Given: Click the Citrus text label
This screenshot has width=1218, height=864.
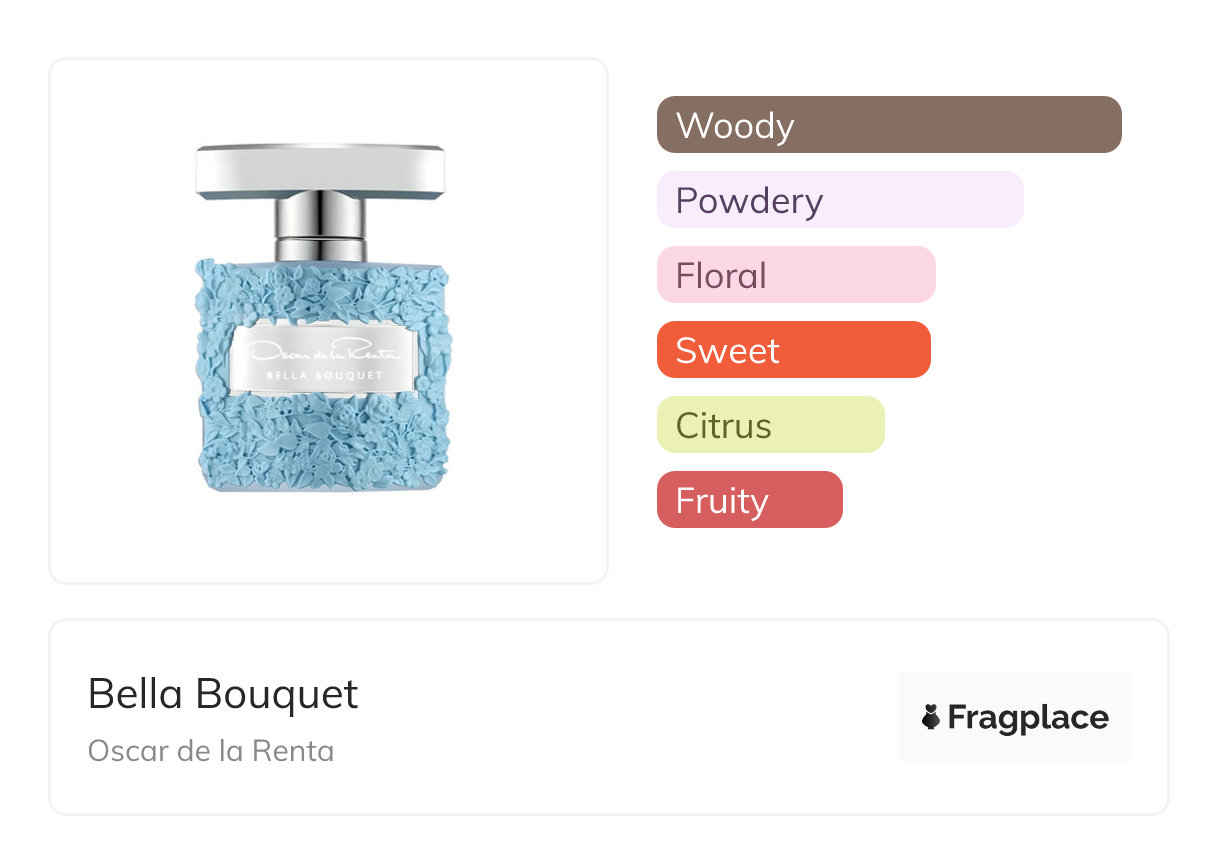Looking at the screenshot, I should pyautogui.click(x=723, y=425).
